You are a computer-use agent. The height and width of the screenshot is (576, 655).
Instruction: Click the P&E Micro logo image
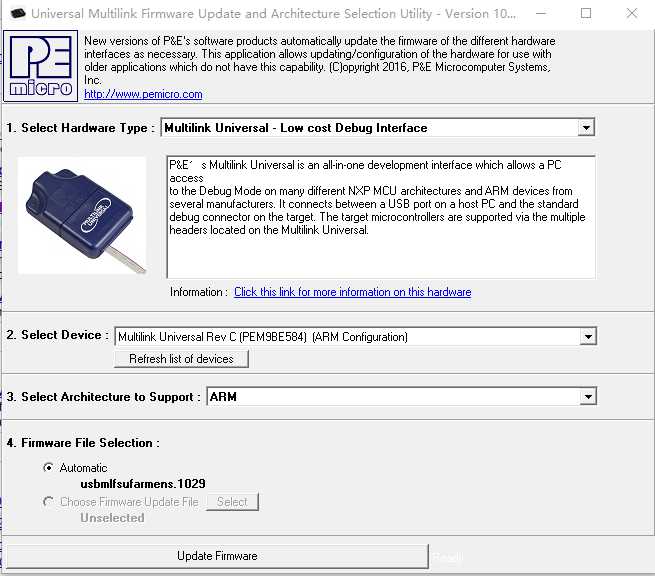pos(41,66)
